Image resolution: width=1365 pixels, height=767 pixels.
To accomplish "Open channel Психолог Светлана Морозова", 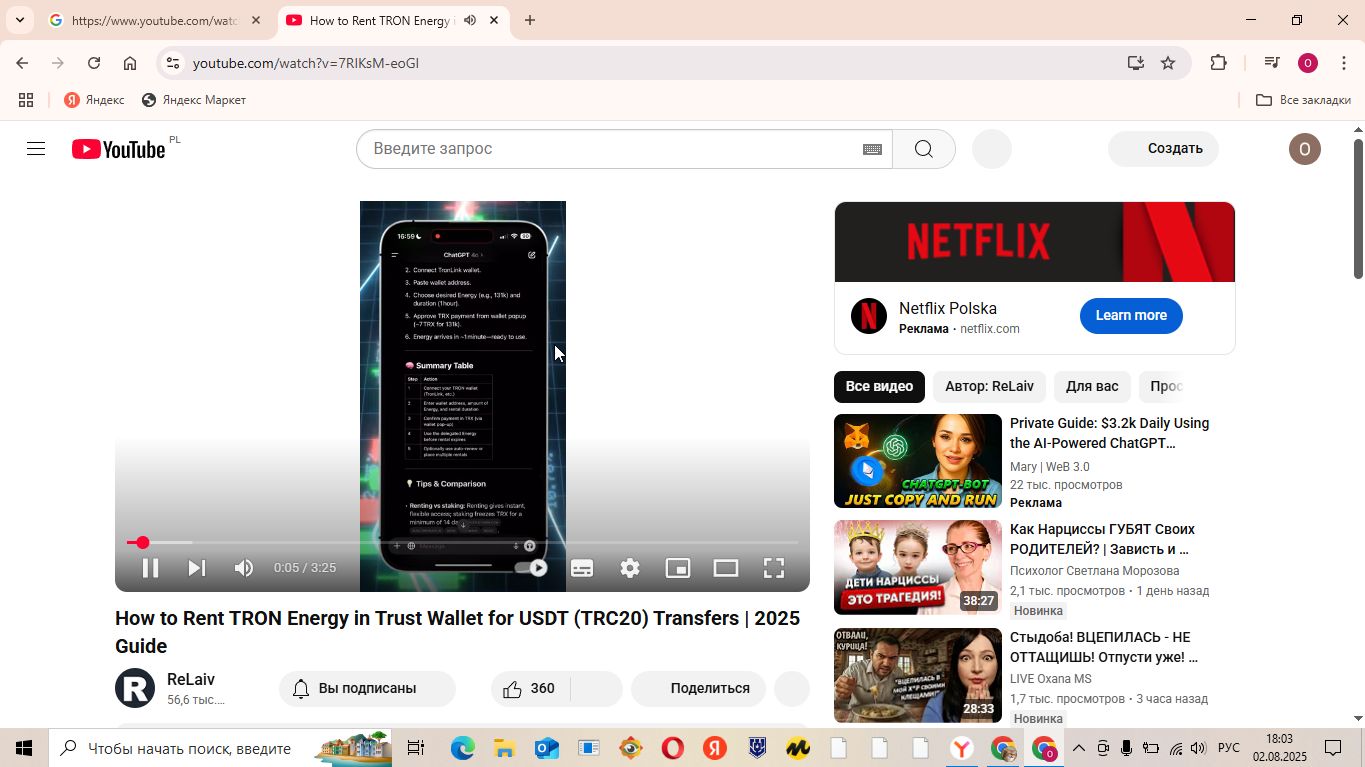I will (1094, 571).
